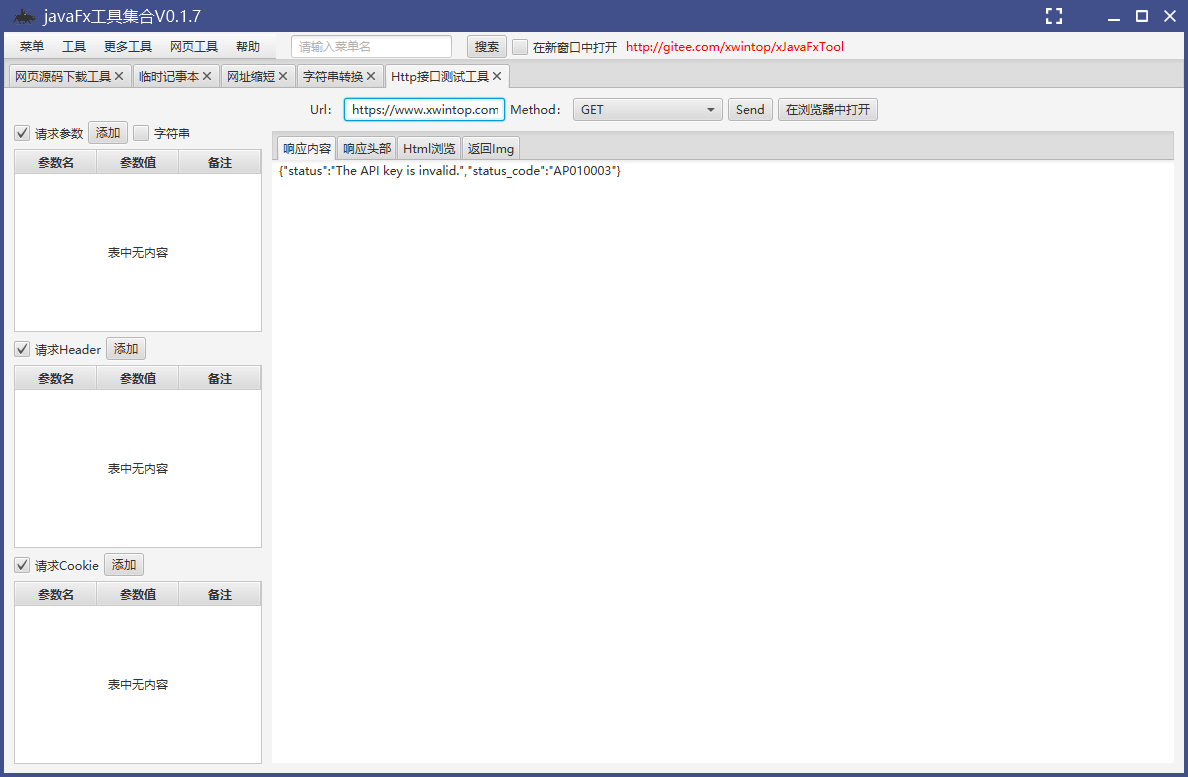Switch to Html浏览 tab

(x=429, y=148)
